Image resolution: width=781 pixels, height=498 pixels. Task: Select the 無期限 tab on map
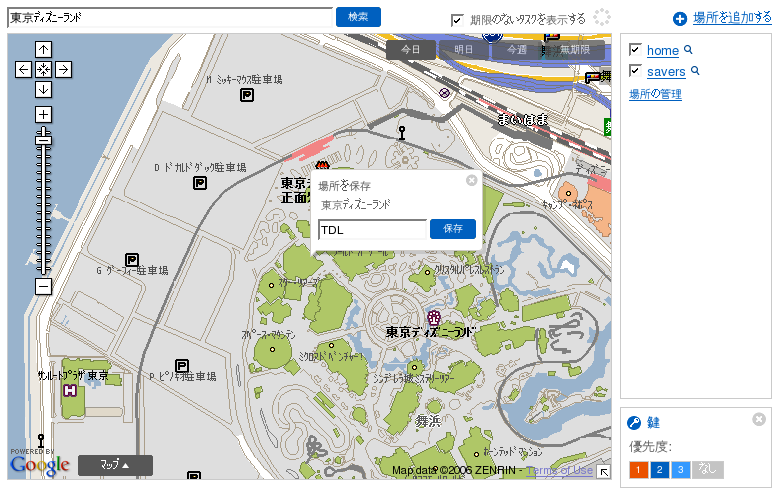tap(575, 49)
